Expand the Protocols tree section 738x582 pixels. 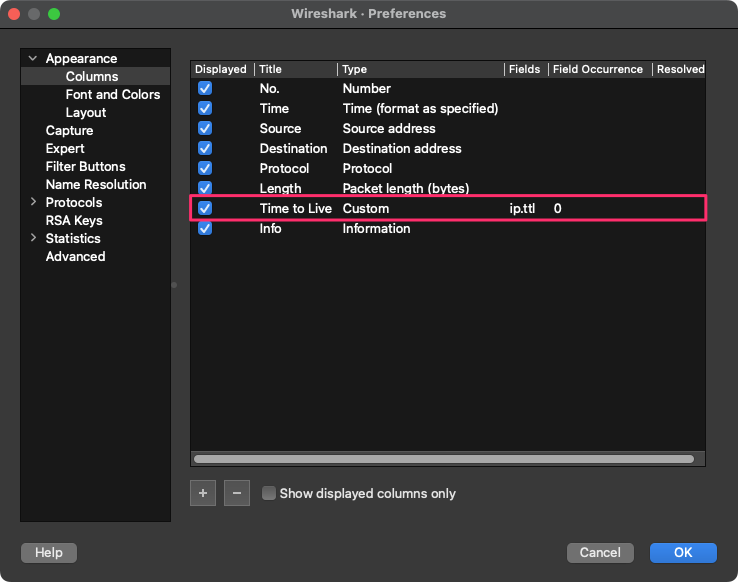click(x=33, y=202)
